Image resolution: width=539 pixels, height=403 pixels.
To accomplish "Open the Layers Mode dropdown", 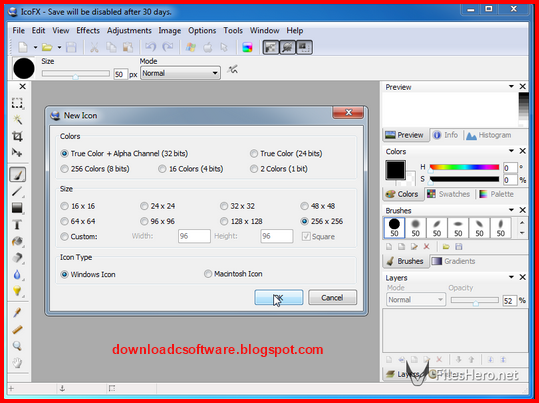I will tap(416, 300).
